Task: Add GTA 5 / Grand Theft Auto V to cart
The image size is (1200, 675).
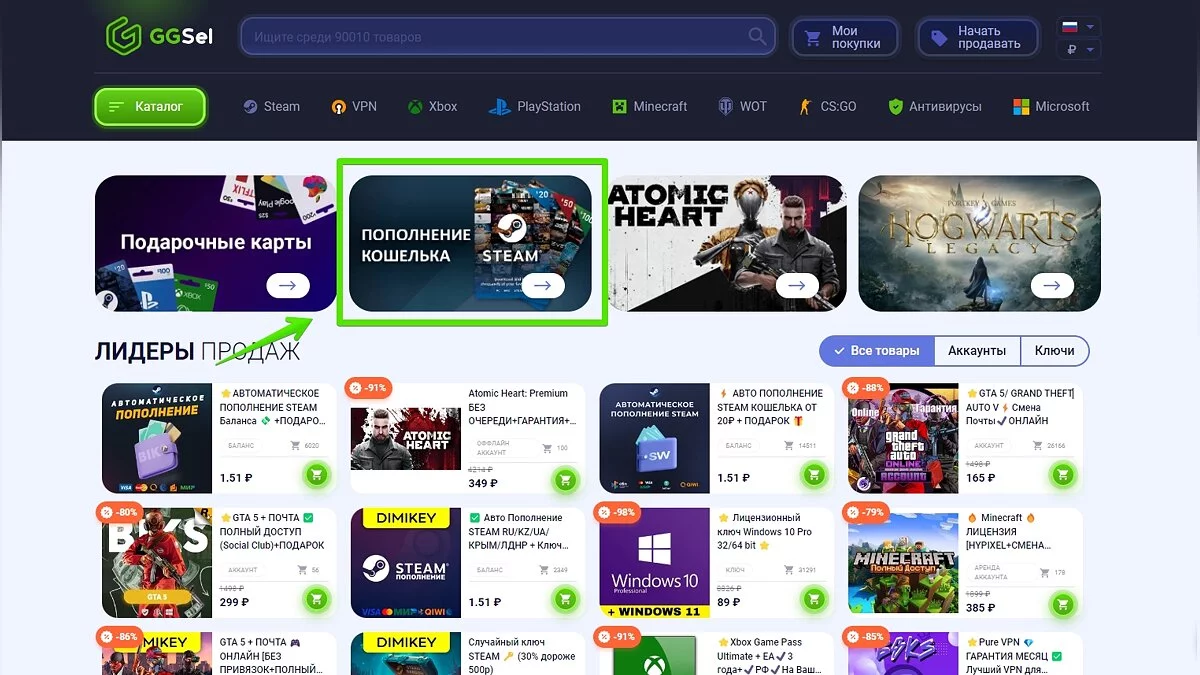Action: 1063,476
